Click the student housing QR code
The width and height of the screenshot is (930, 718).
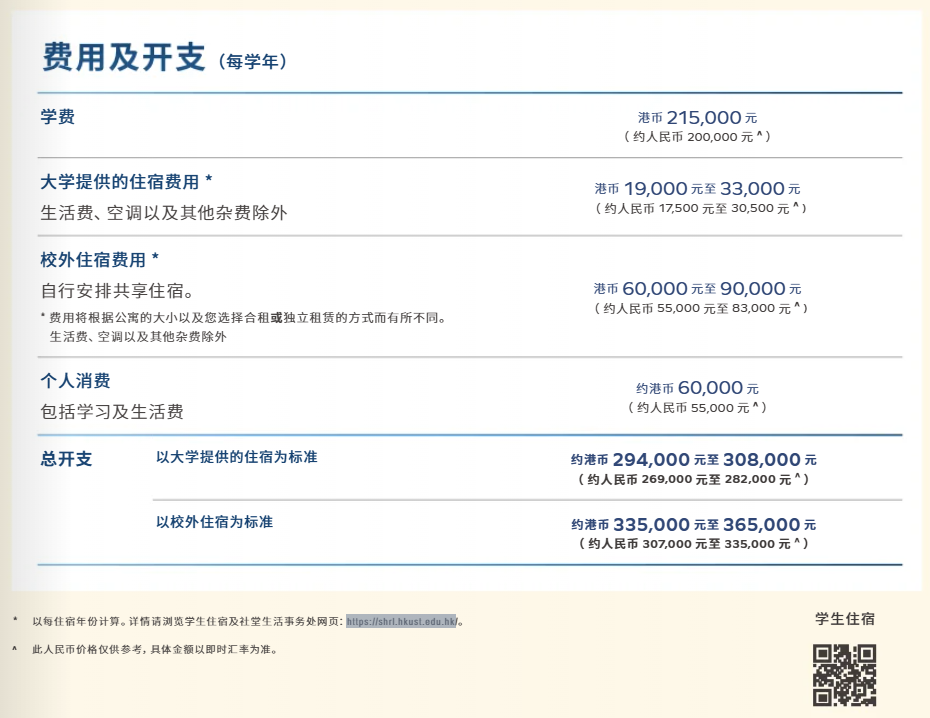coord(844,675)
